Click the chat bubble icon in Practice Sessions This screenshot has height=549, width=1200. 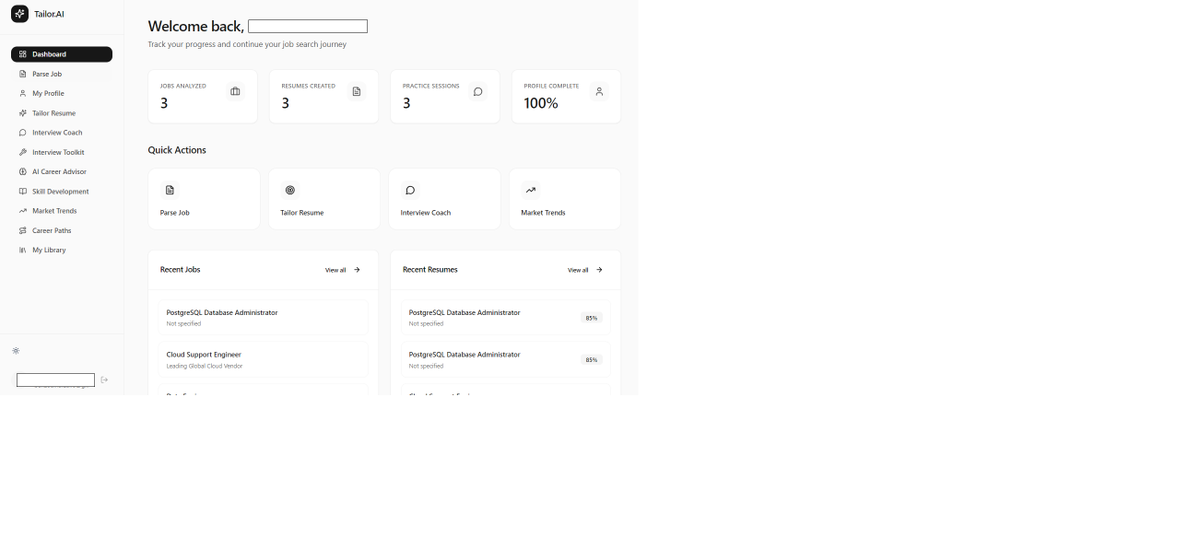[478, 92]
